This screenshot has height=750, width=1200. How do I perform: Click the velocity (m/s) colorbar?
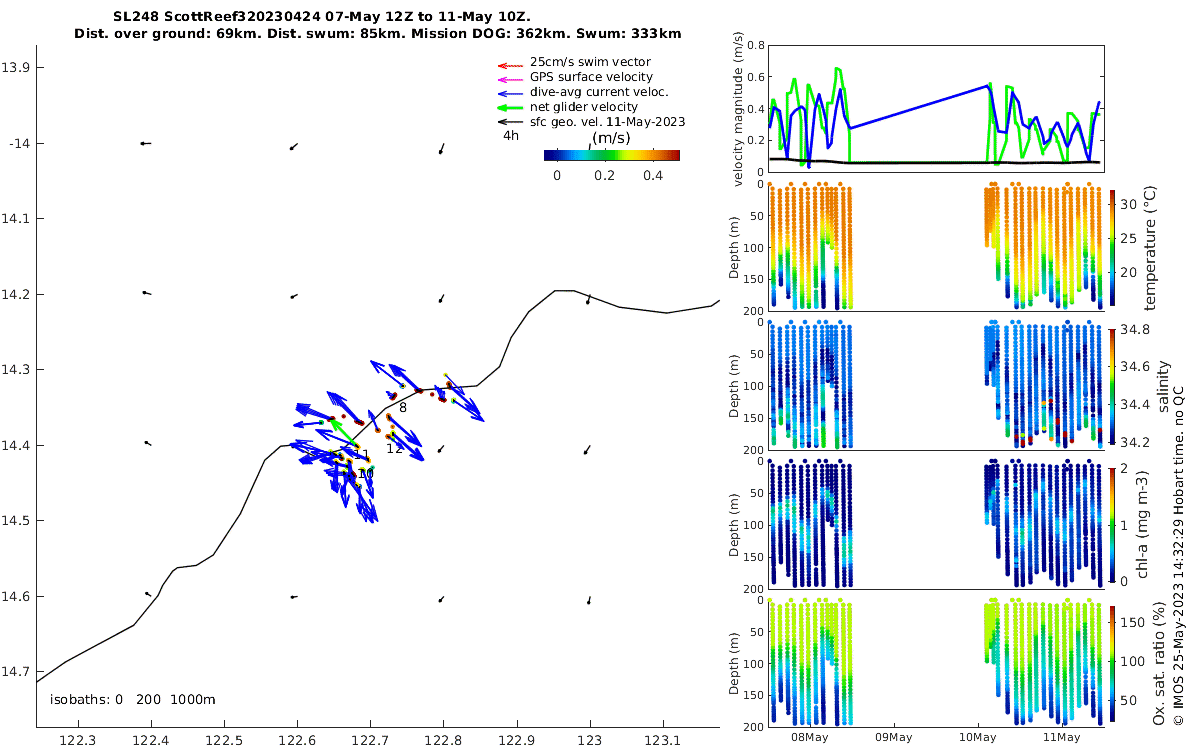coord(612,155)
